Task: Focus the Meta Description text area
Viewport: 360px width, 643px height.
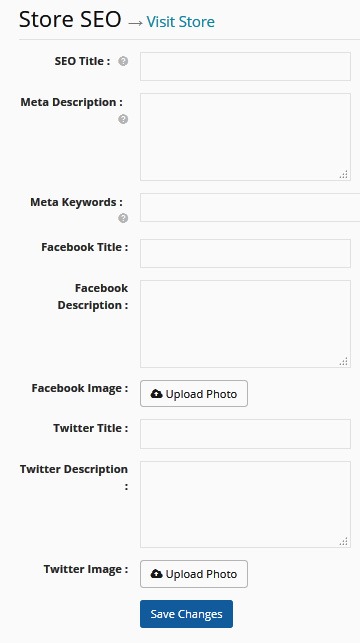Action: [x=245, y=137]
